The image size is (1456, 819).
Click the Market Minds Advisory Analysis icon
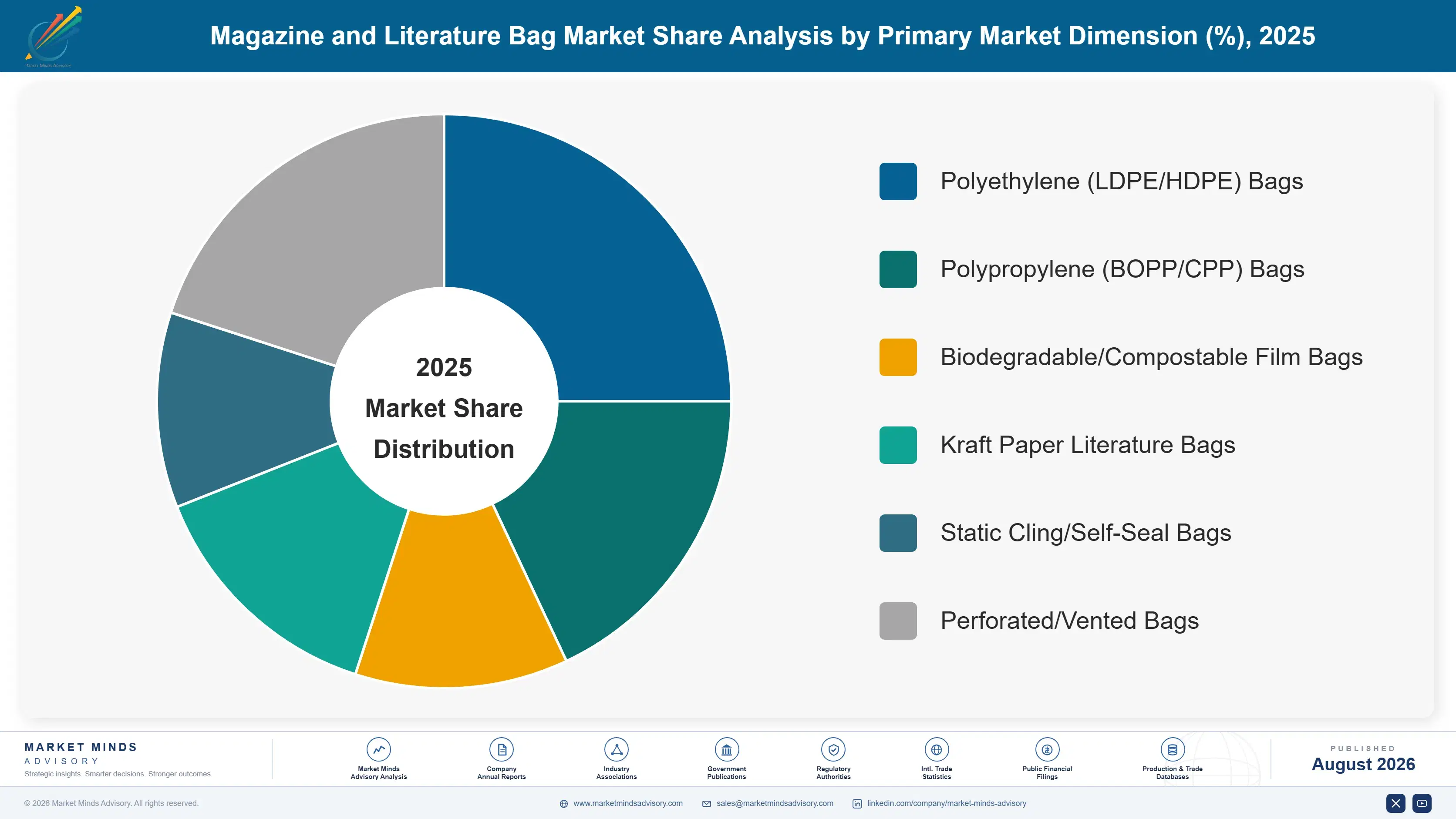(378, 749)
